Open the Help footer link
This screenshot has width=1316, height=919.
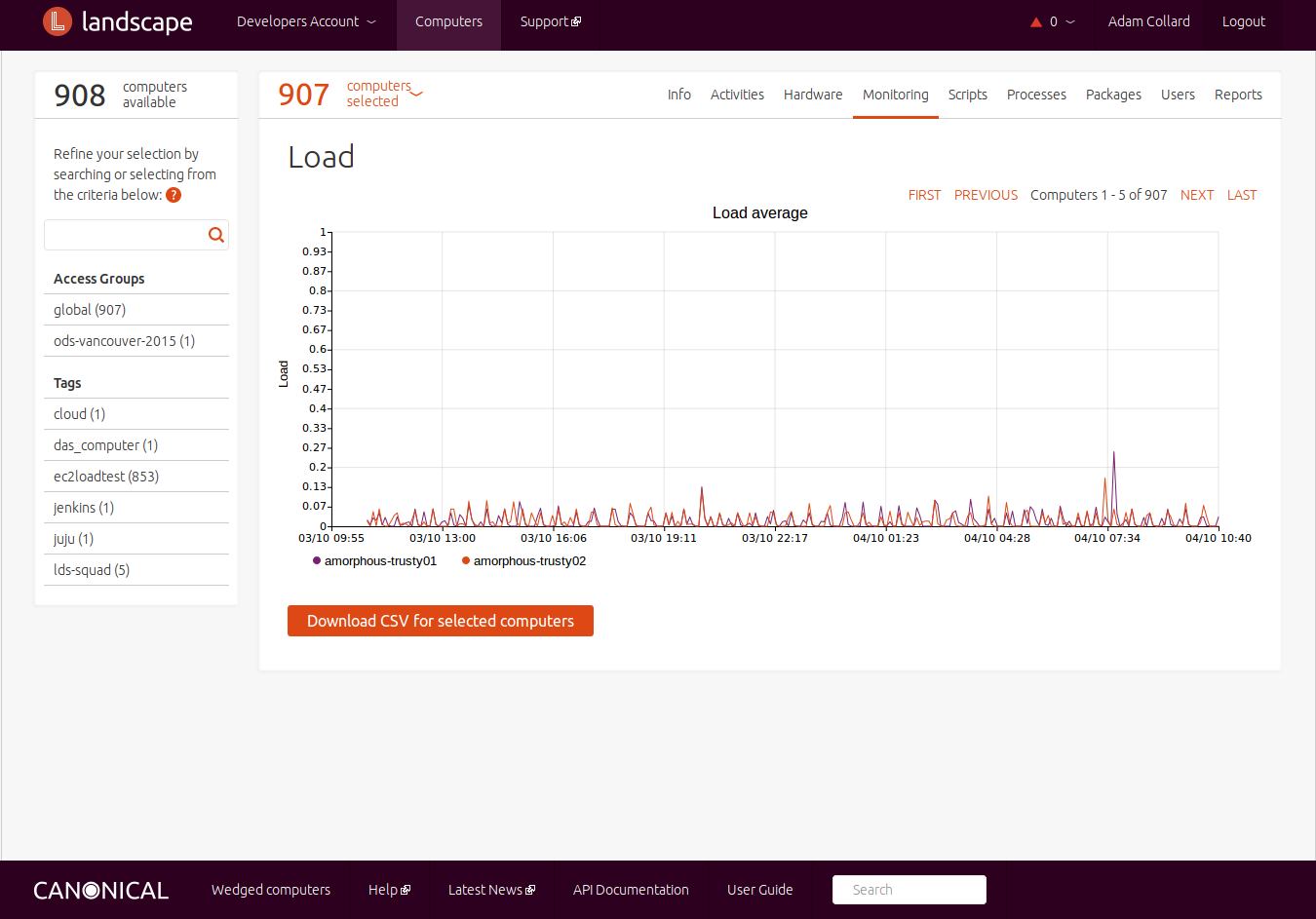(x=383, y=890)
